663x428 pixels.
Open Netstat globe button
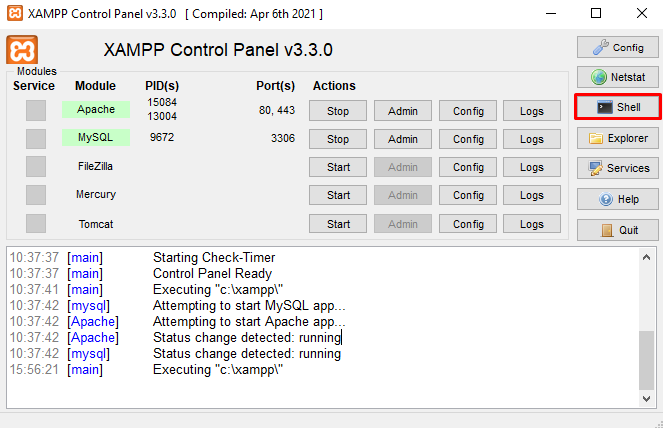[618, 77]
